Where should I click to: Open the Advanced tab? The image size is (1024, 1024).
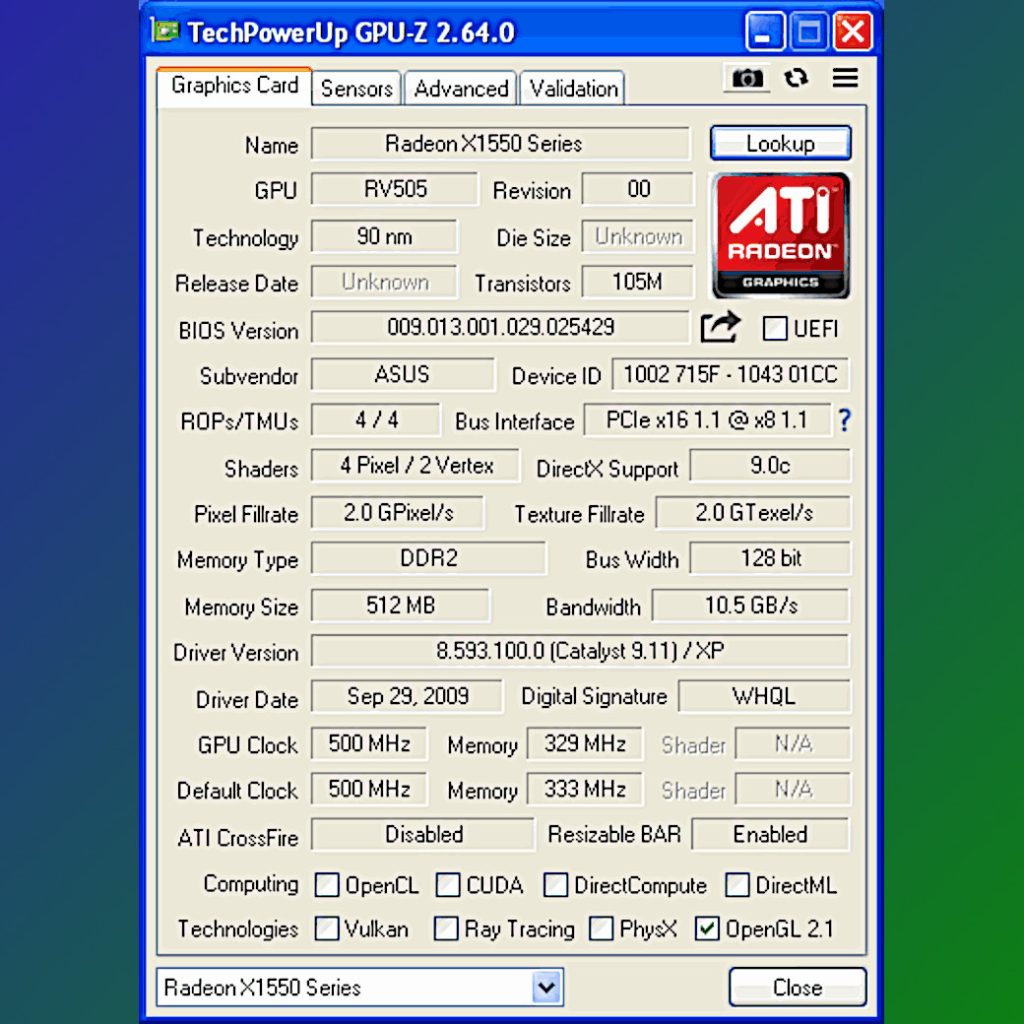pyautogui.click(x=461, y=88)
